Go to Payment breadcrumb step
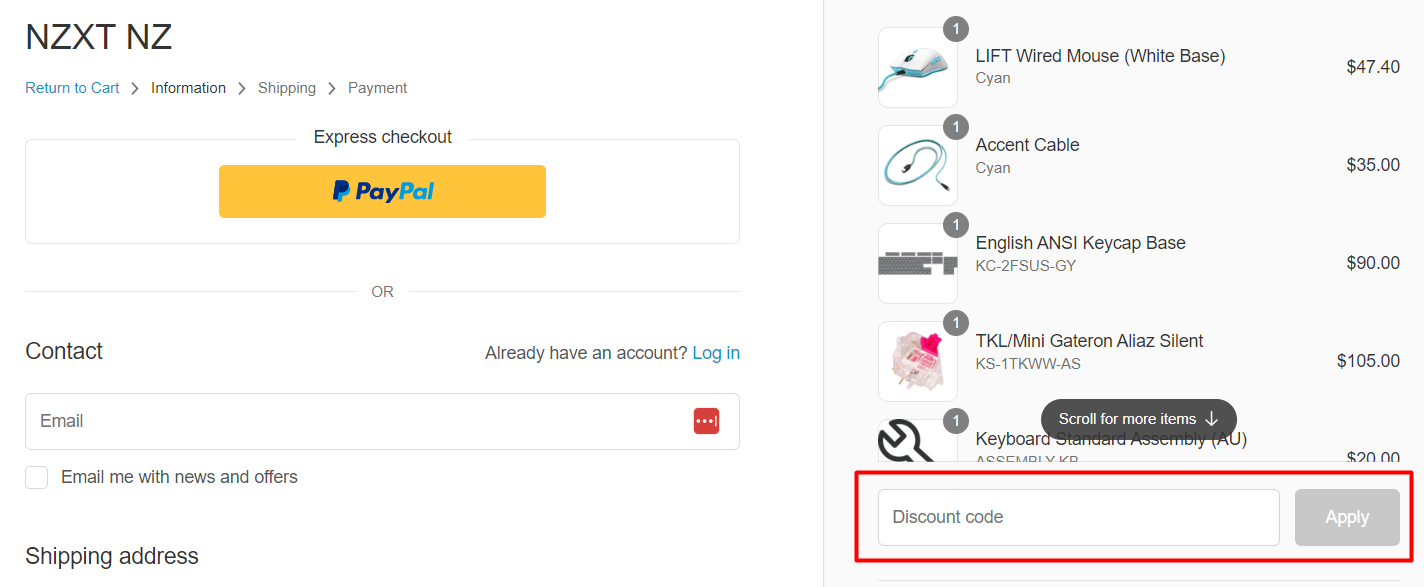 click(377, 88)
